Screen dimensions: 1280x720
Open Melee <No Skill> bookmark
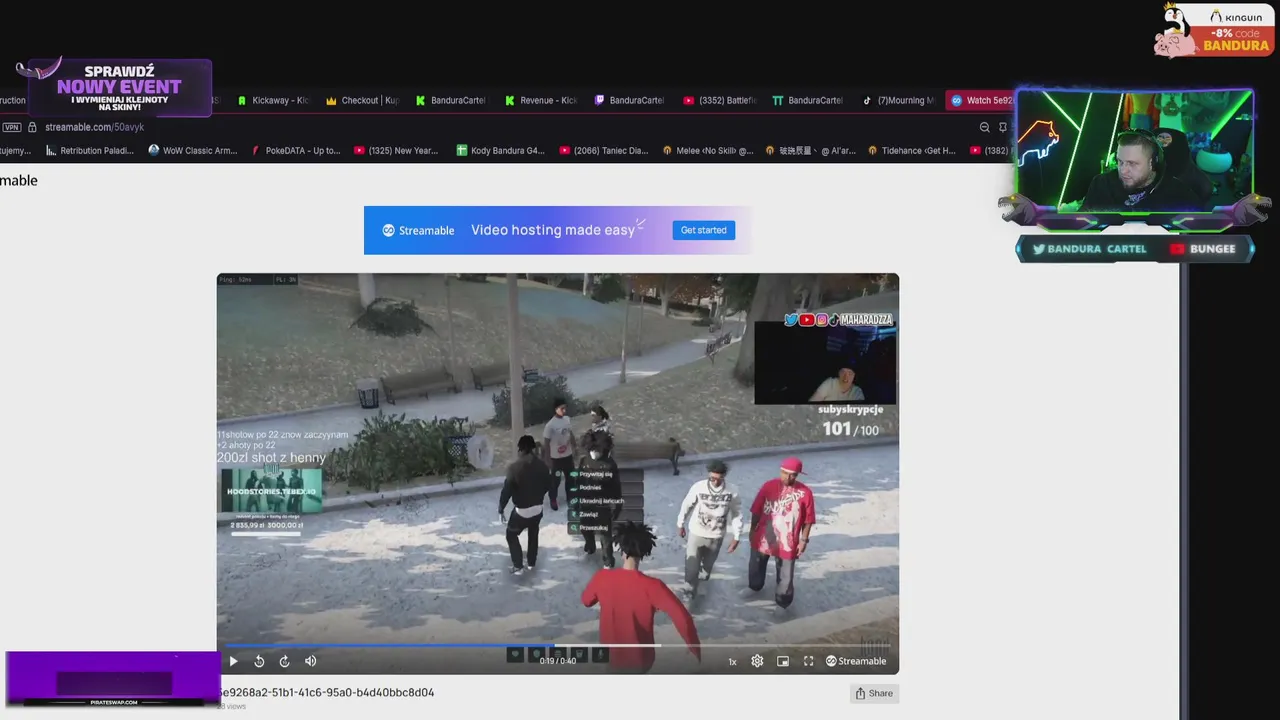tap(707, 151)
